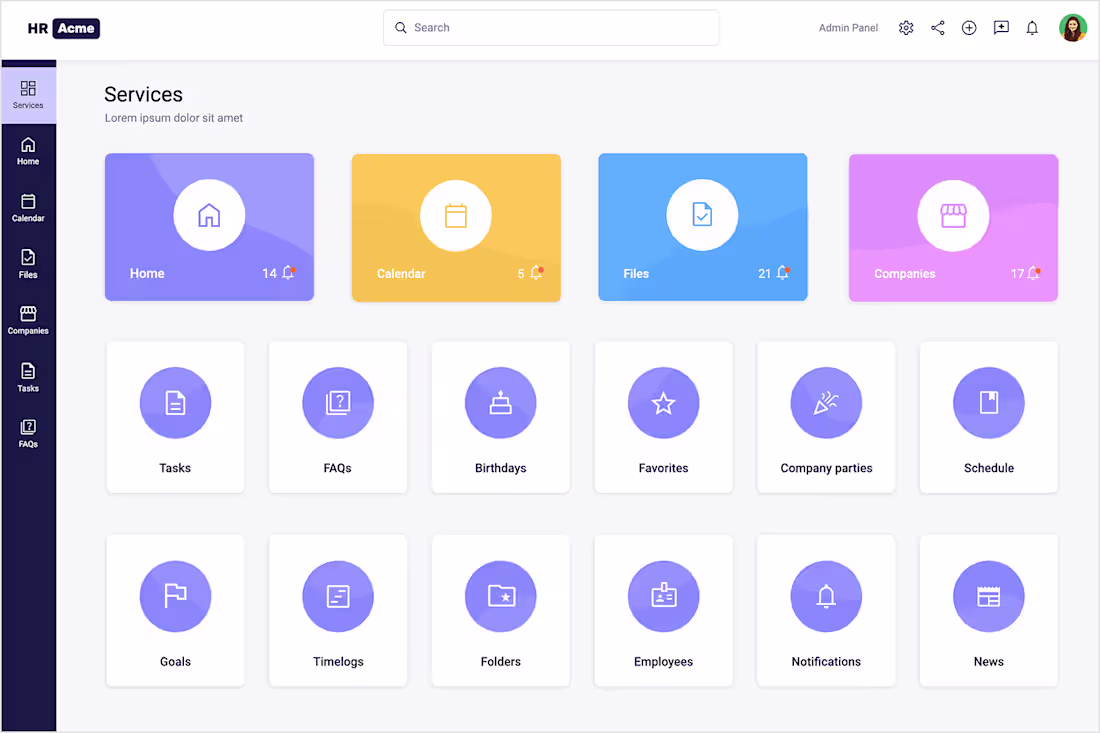Viewport: 1100px width, 733px height.
Task: Open the Favorites tile
Action: point(664,417)
